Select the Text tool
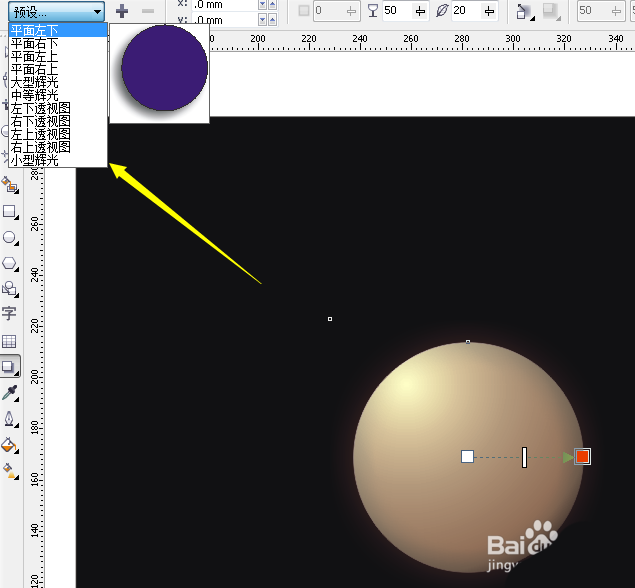This screenshot has height=588, width=635. (9, 313)
